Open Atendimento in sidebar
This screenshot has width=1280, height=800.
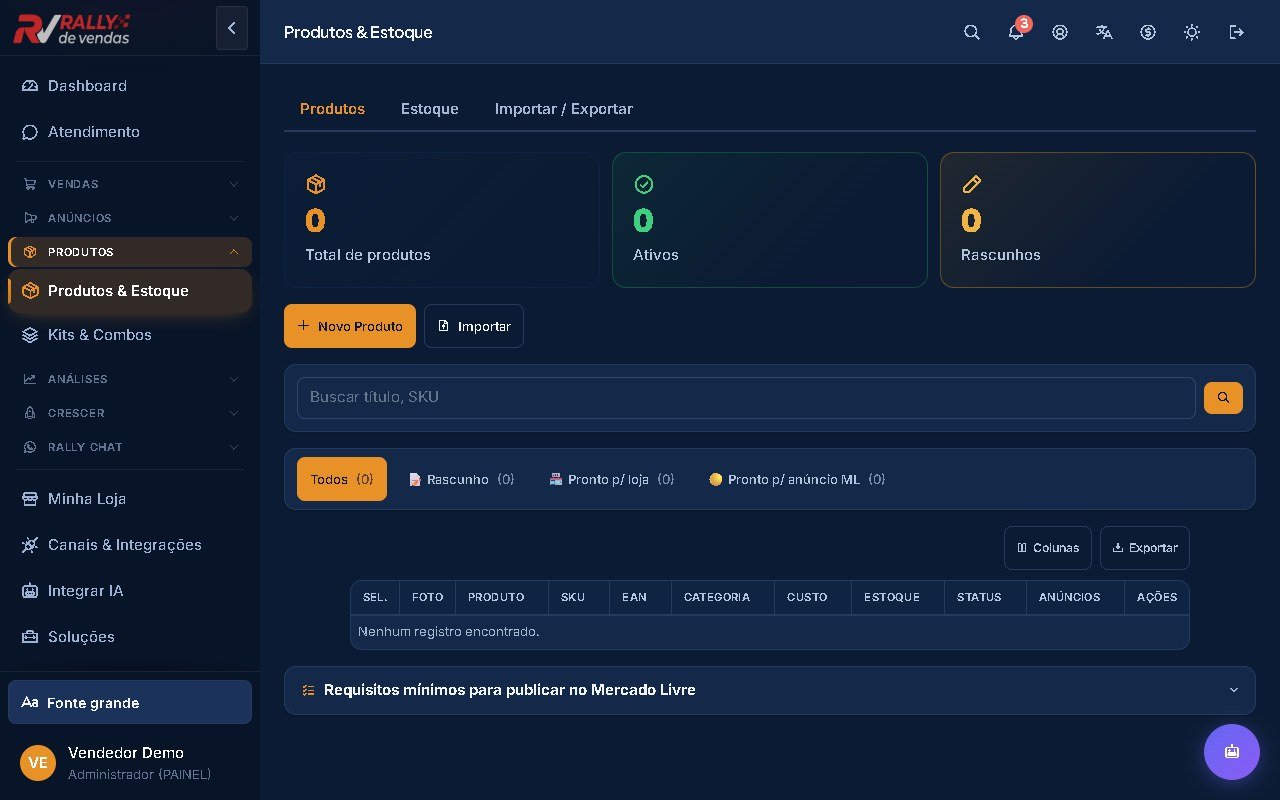point(130,132)
